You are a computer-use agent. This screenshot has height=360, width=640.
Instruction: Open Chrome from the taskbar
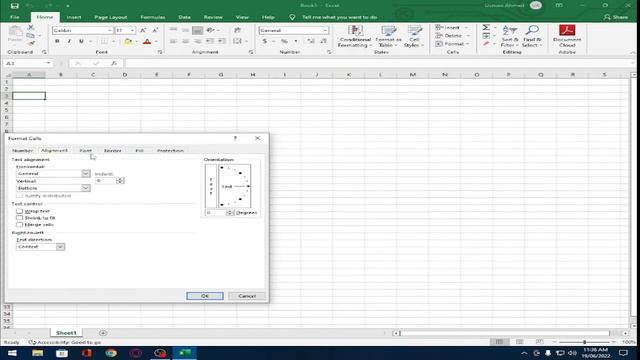[x=111, y=353]
